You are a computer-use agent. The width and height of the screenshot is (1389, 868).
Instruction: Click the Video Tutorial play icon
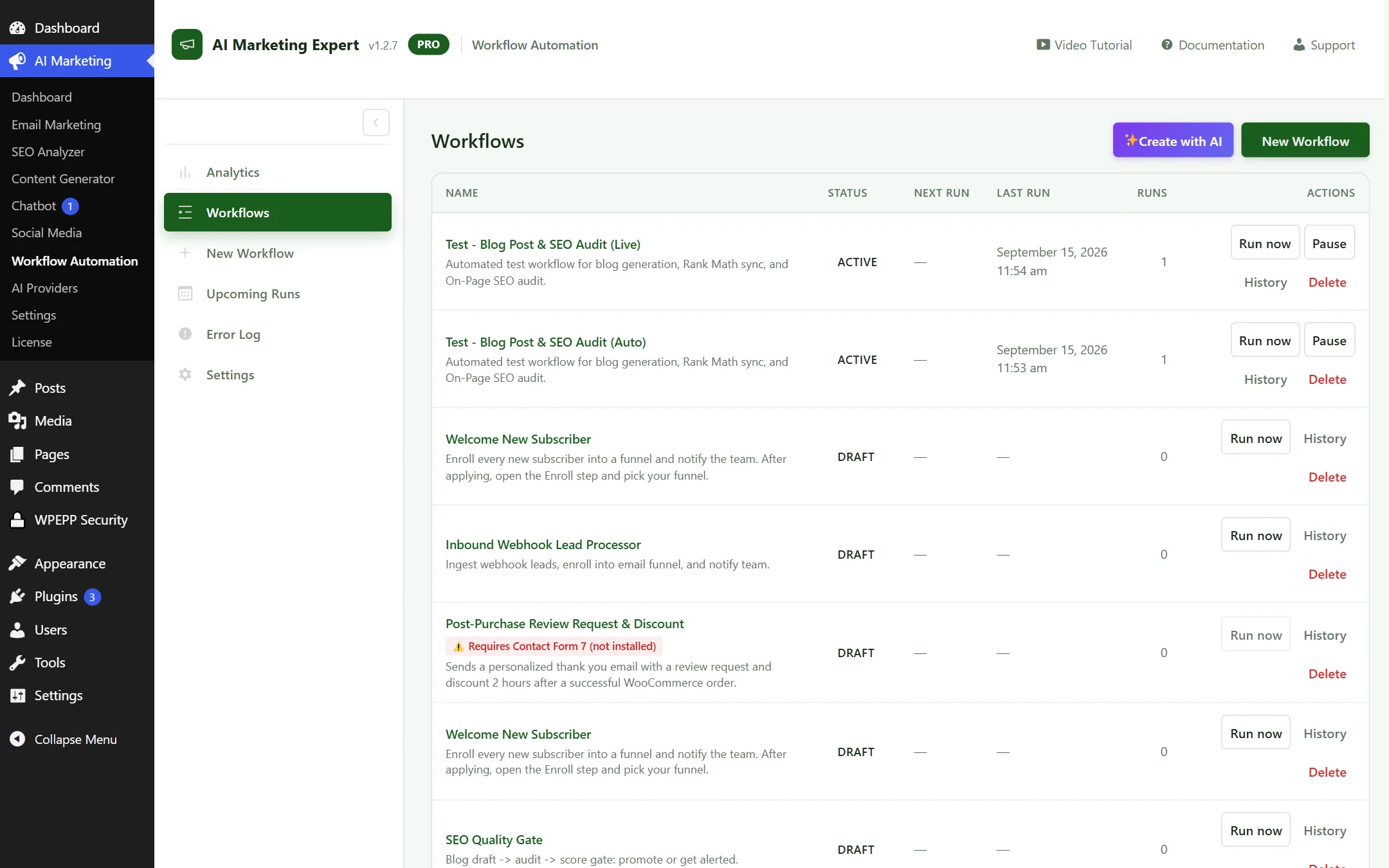coord(1043,44)
